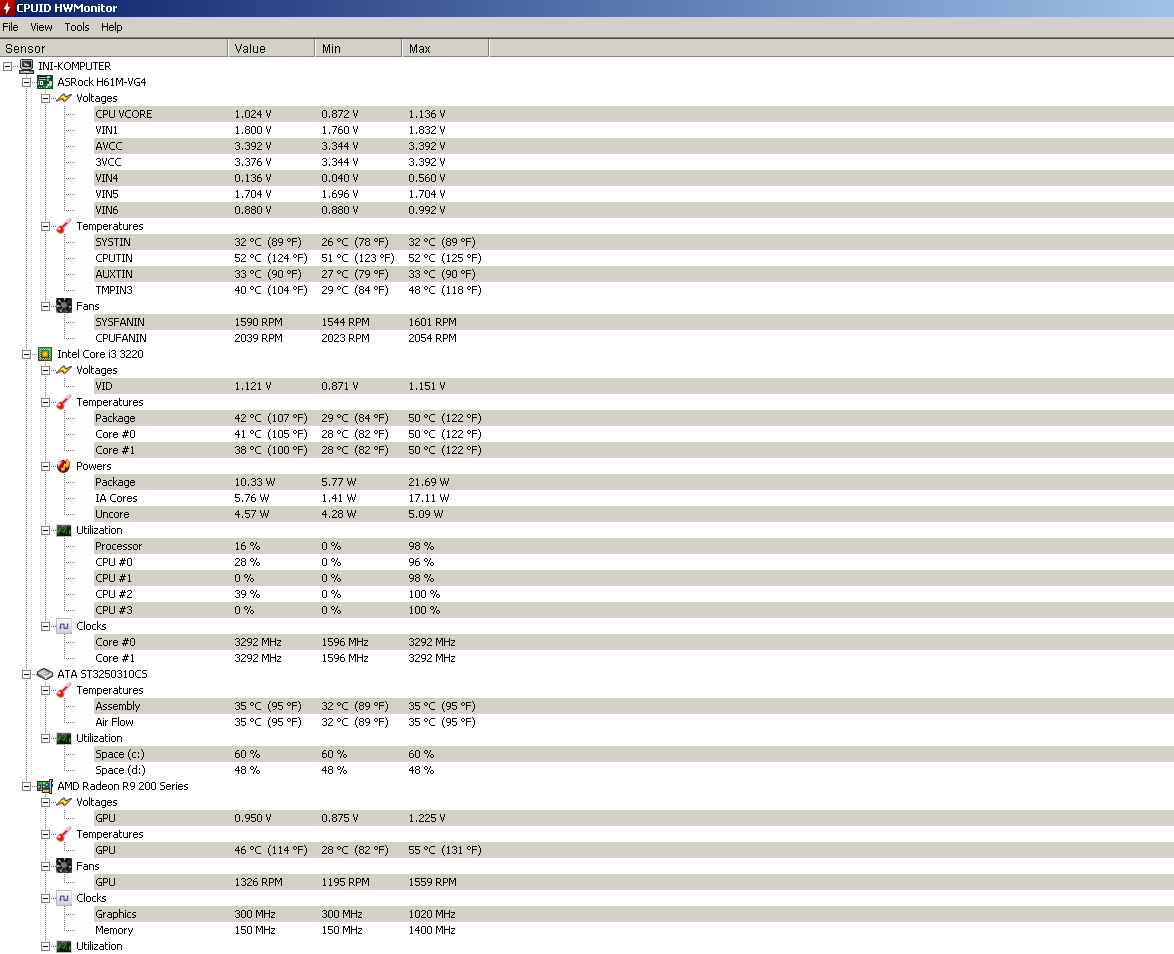
Task: Select the CPU VCORE row
Action: [x=634, y=114]
